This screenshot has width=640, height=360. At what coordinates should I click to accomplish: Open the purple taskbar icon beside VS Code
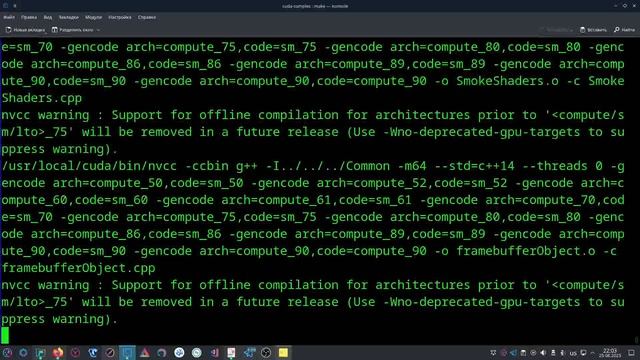tap(214, 353)
